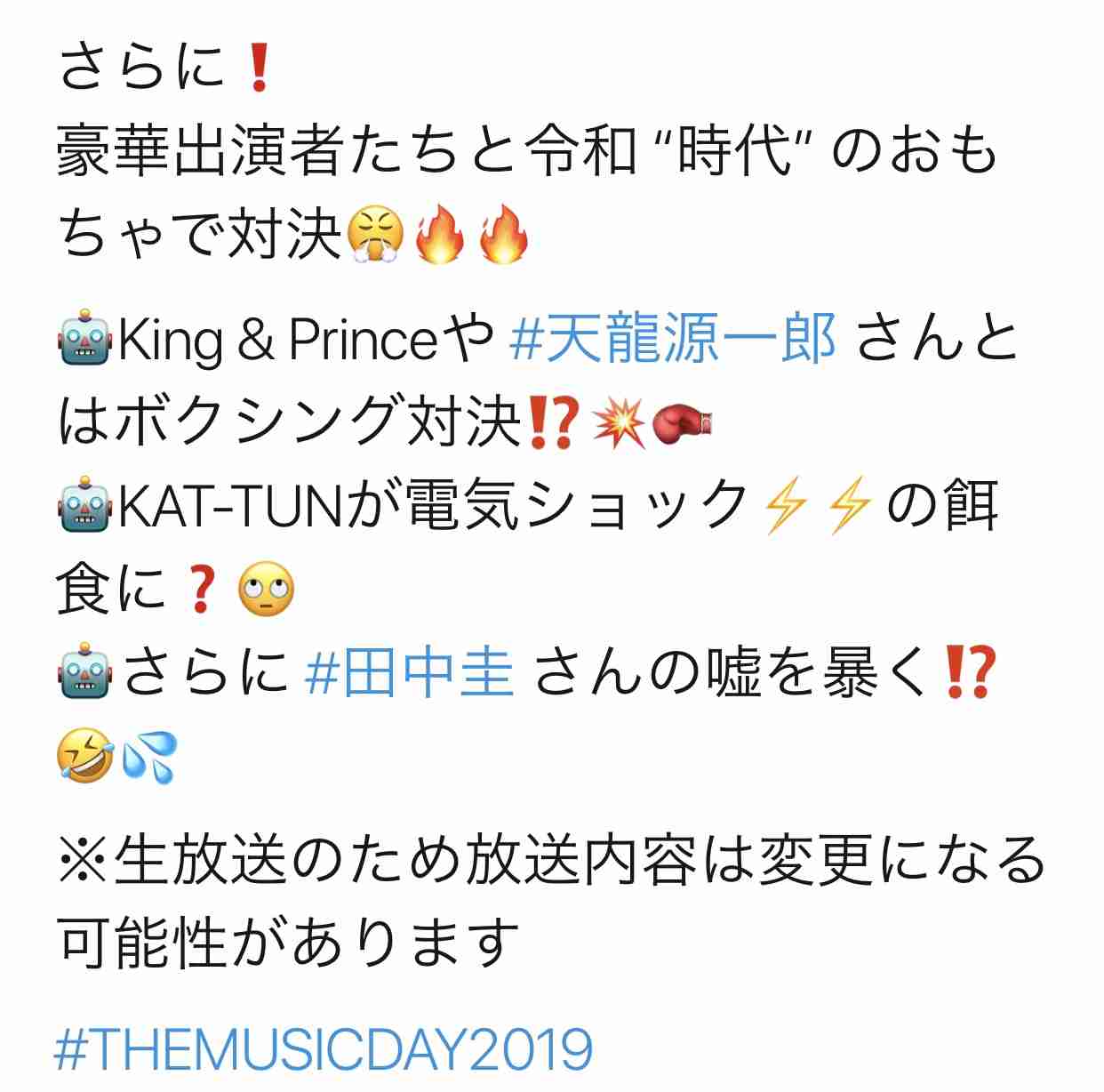Open the #天龍源一郎 hashtag link
The image size is (1104, 1092).
[672, 339]
